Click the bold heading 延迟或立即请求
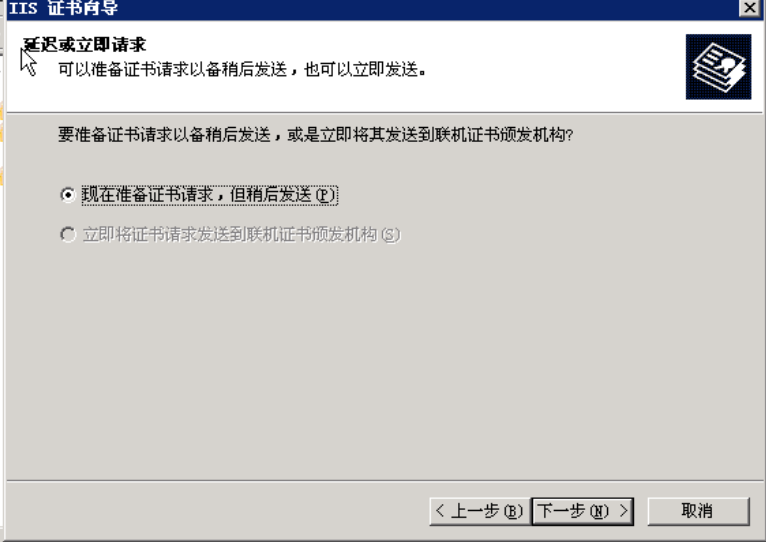Screen dimensions: 766x542 (85, 45)
